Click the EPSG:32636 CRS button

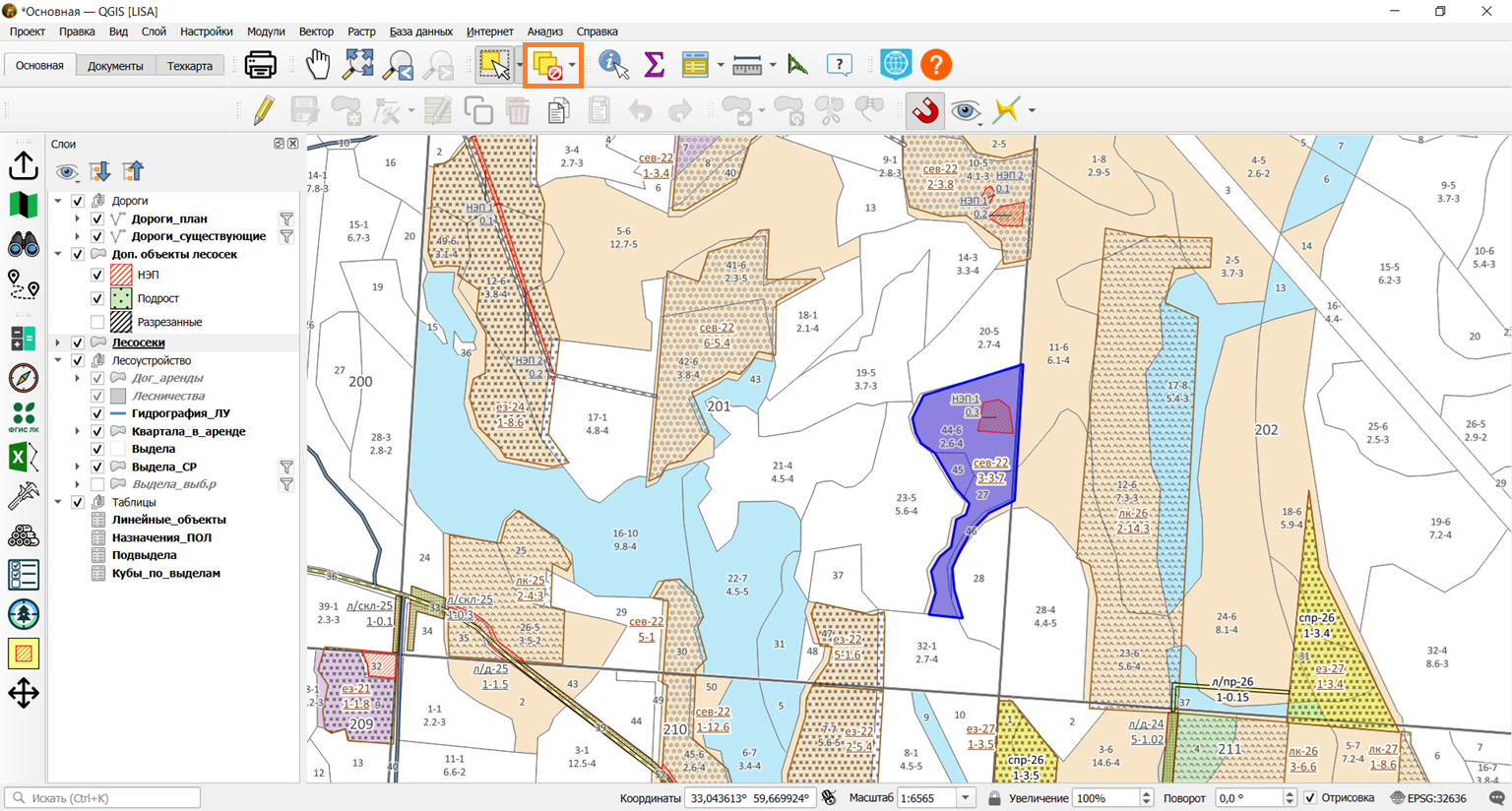pyautogui.click(x=1429, y=797)
